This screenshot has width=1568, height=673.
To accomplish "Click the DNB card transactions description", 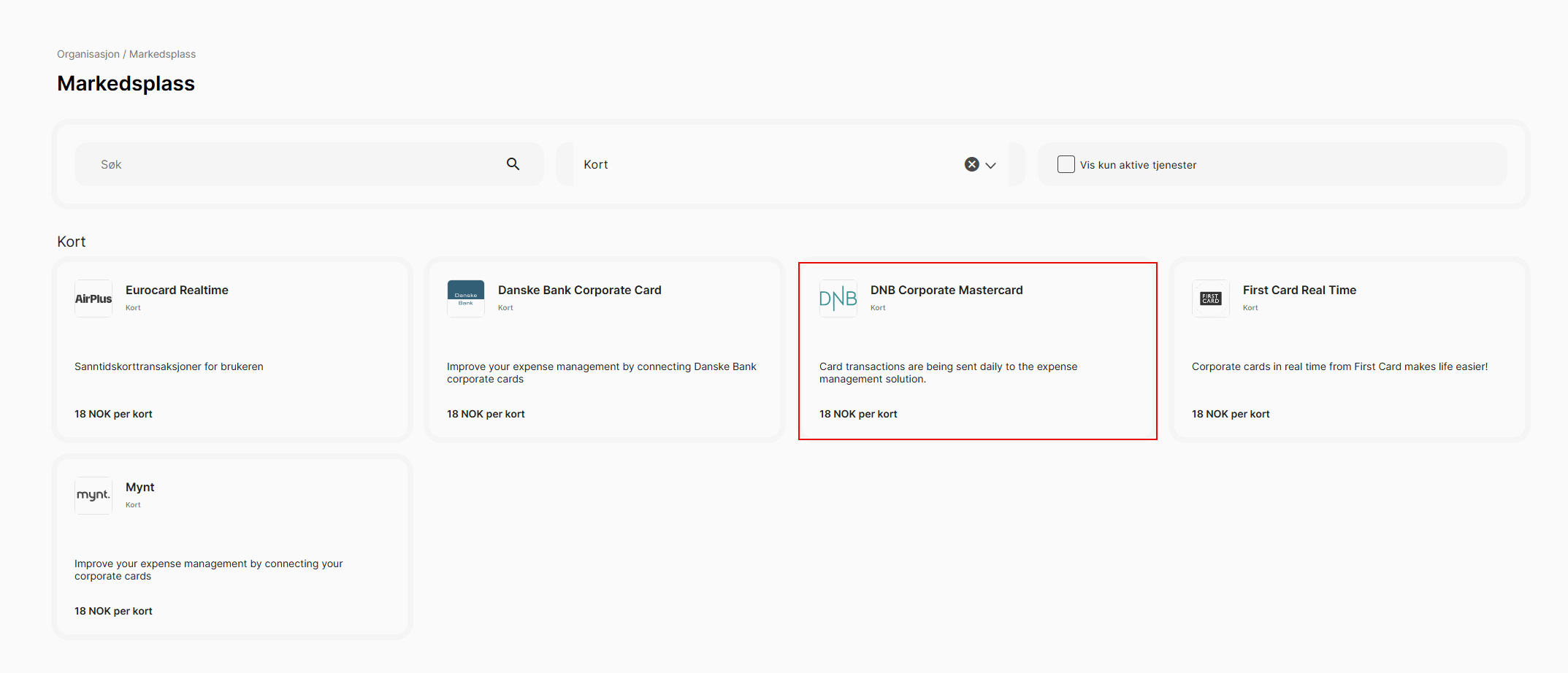I will [x=948, y=372].
